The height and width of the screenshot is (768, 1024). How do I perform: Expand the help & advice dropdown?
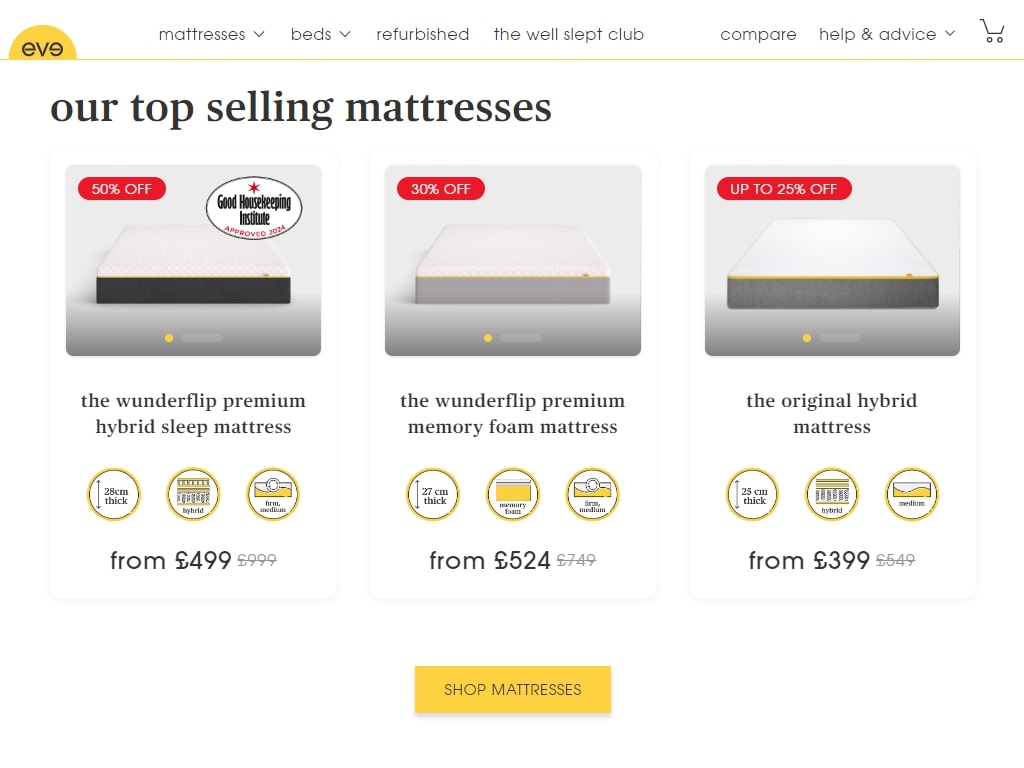pyautogui.click(x=887, y=34)
